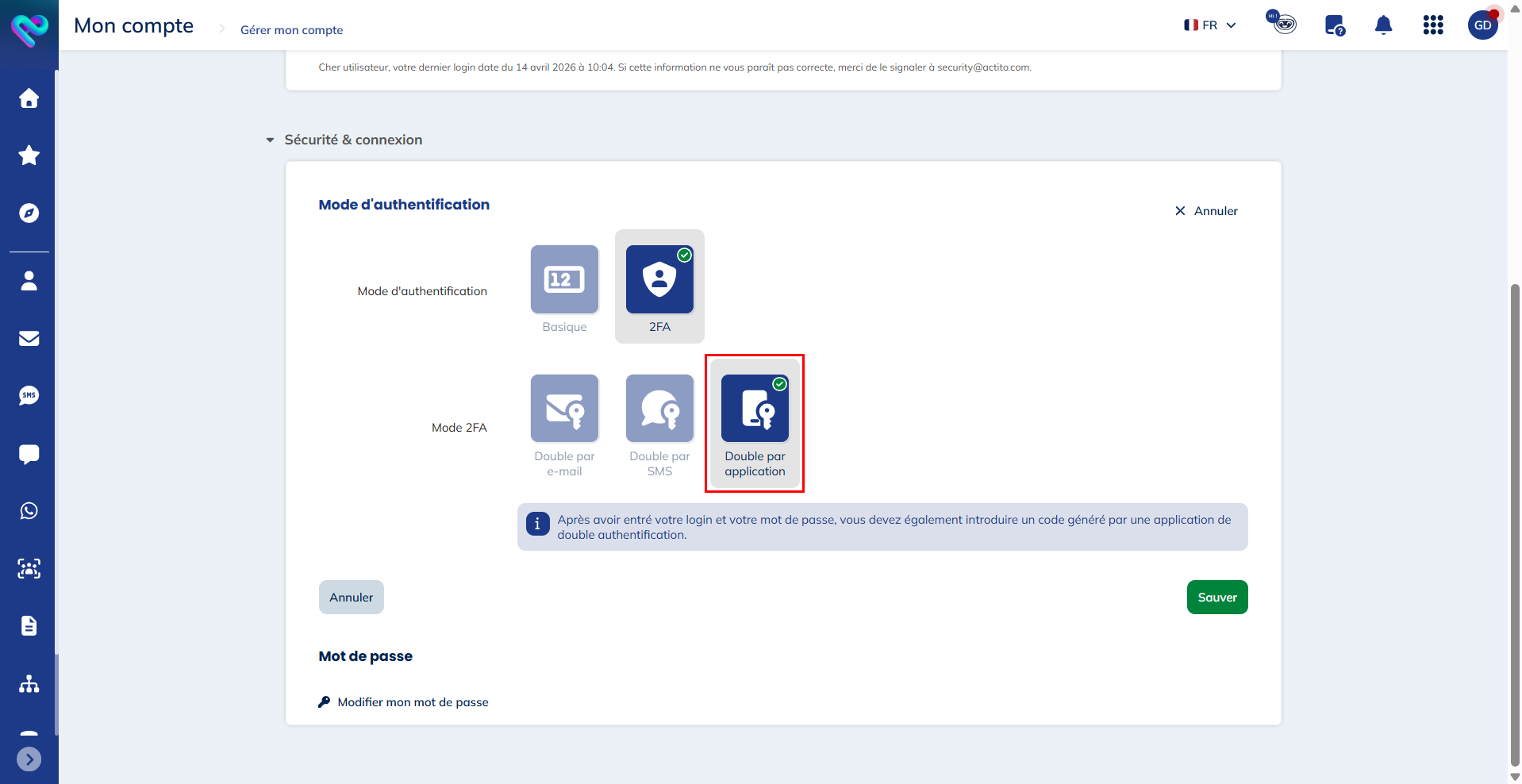Screen dimensions: 1522x784
Task: Open the WhatsApp sidebar icon
Action: click(29, 511)
